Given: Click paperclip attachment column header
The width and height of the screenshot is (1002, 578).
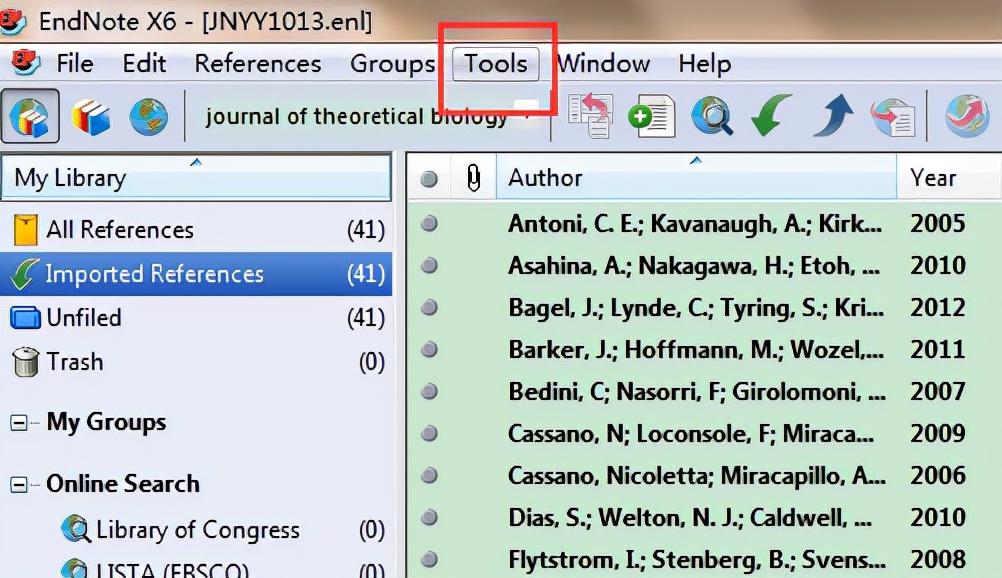Looking at the screenshot, I should click(473, 178).
